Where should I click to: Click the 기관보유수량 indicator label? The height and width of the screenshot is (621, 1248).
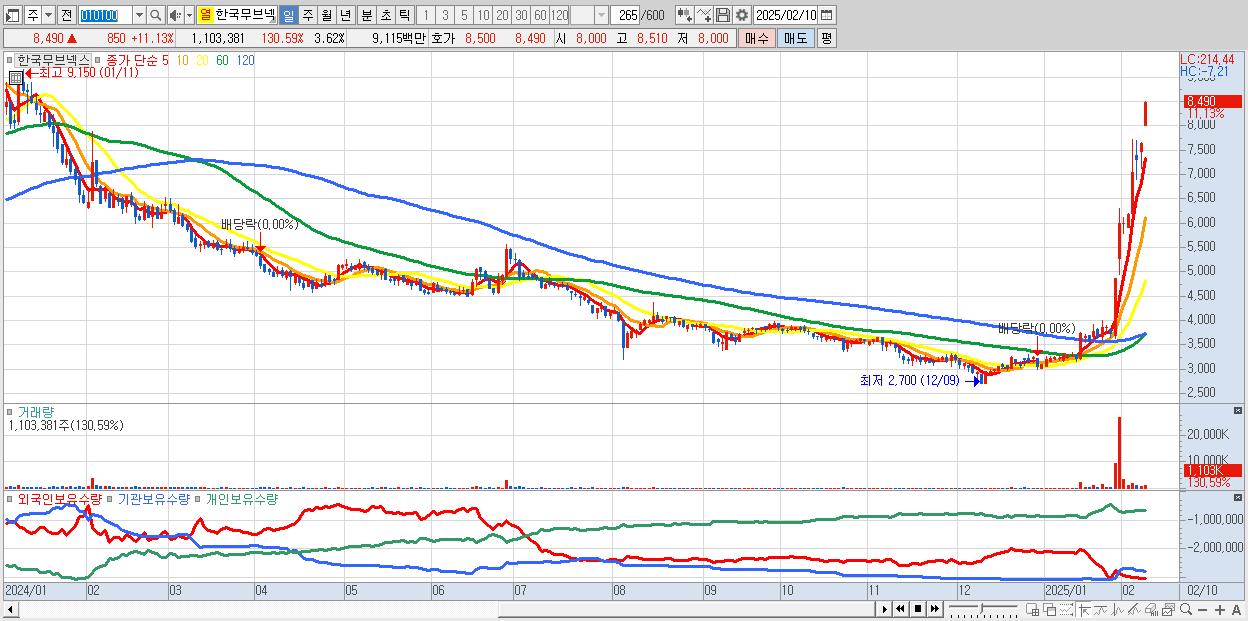pos(154,499)
